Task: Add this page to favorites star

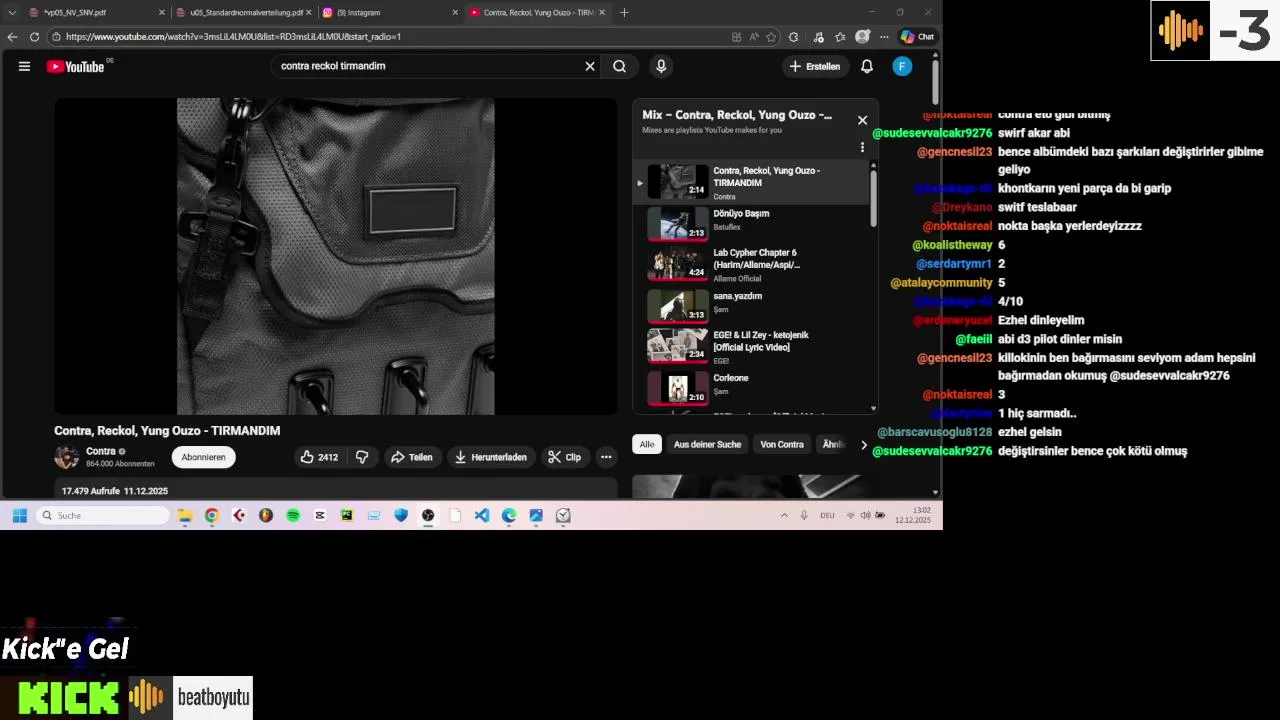Action: click(771, 37)
